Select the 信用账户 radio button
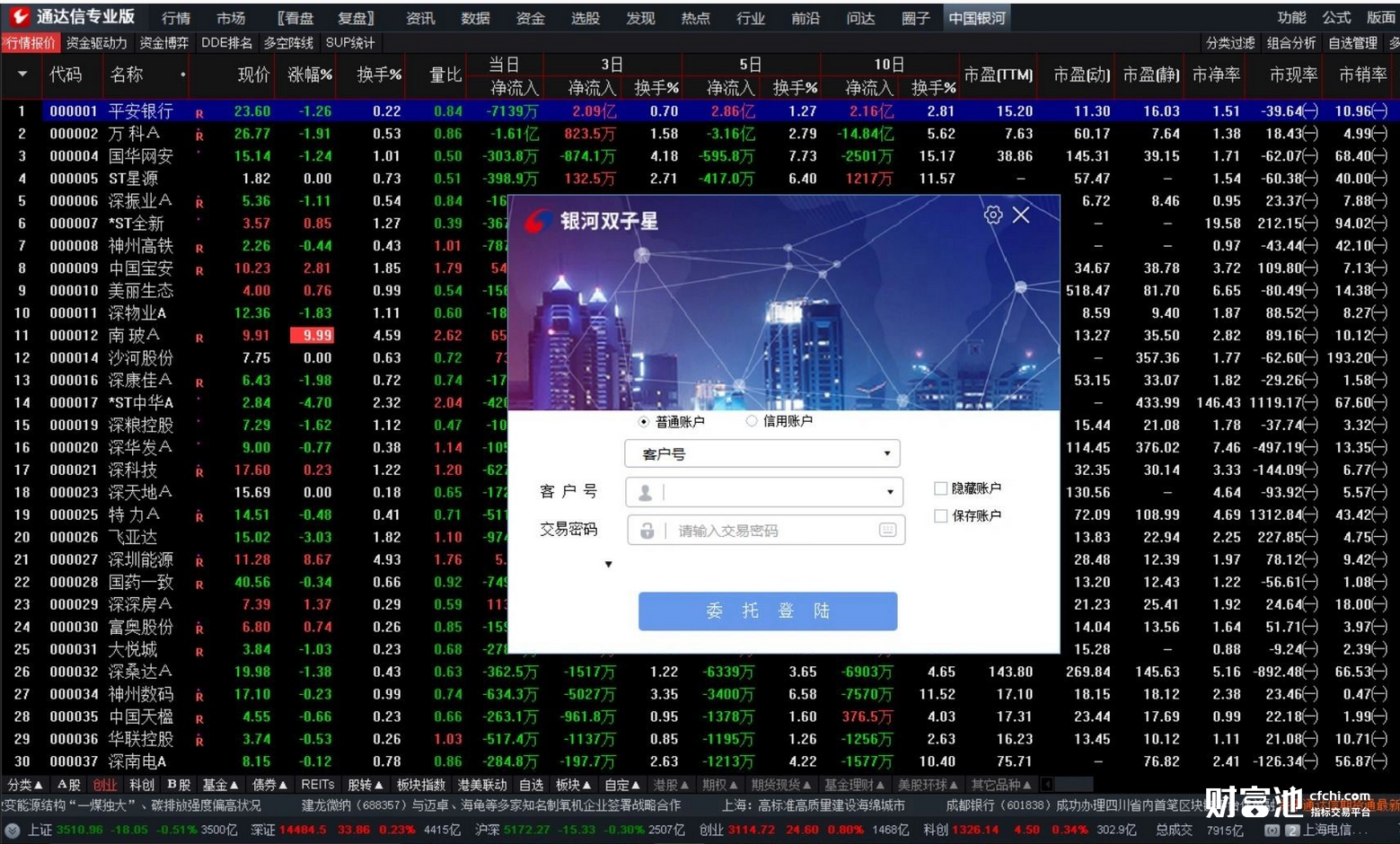The height and width of the screenshot is (844, 1400). coord(751,421)
